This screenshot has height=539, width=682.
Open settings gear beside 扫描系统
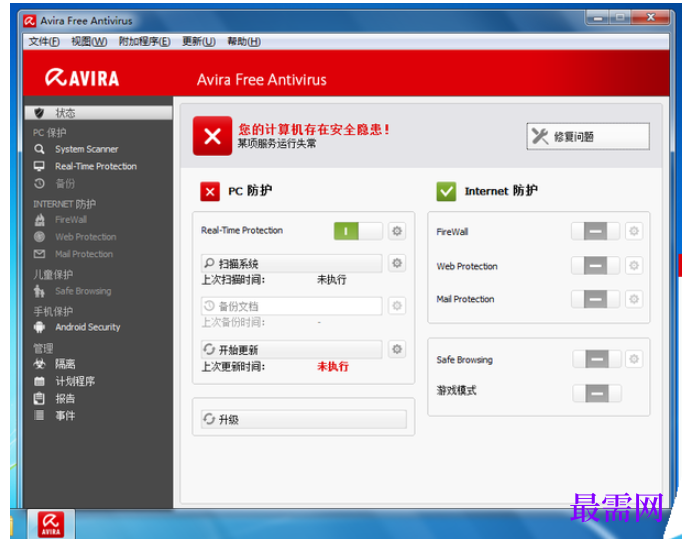click(x=397, y=263)
